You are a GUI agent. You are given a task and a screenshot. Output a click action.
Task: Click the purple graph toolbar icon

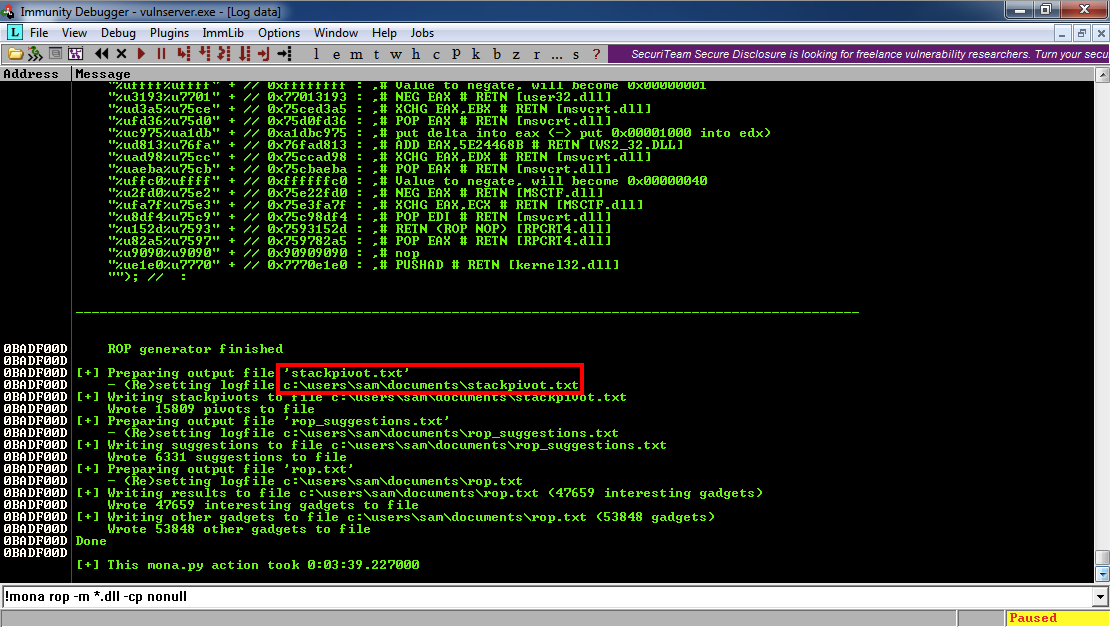(75, 54)
